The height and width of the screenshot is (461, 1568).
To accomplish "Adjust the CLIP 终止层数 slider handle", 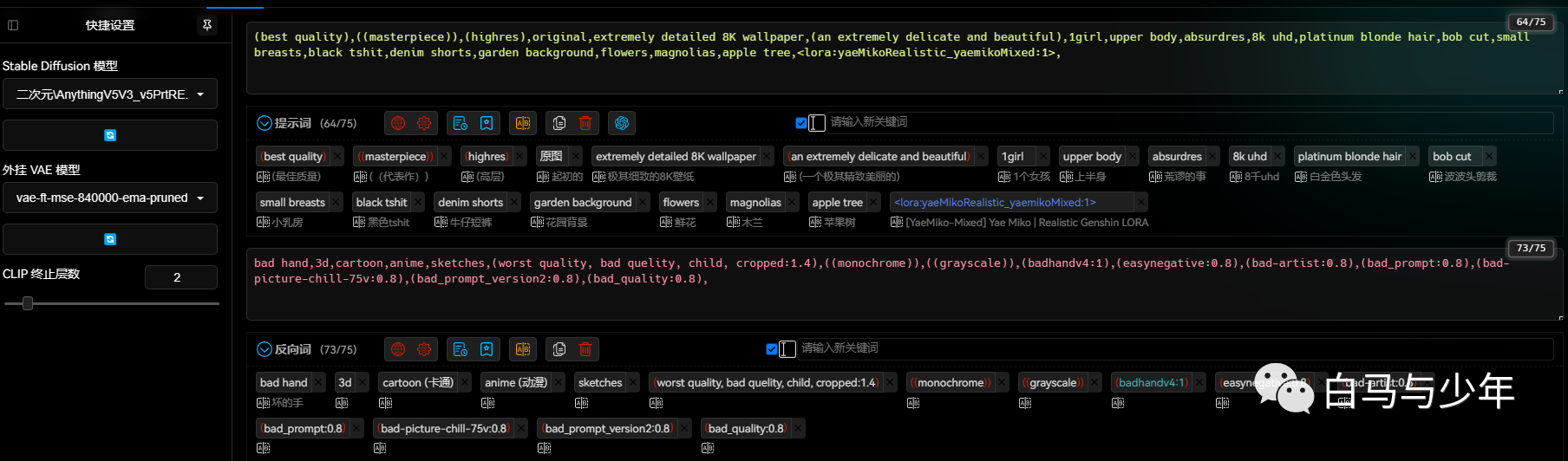I will coord(28,303).
